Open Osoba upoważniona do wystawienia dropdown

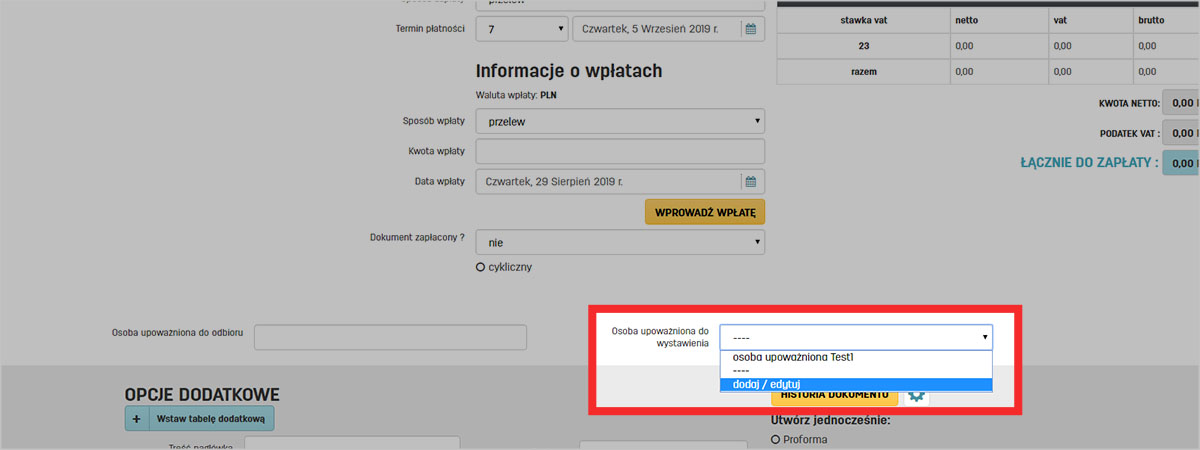point(856,337)
